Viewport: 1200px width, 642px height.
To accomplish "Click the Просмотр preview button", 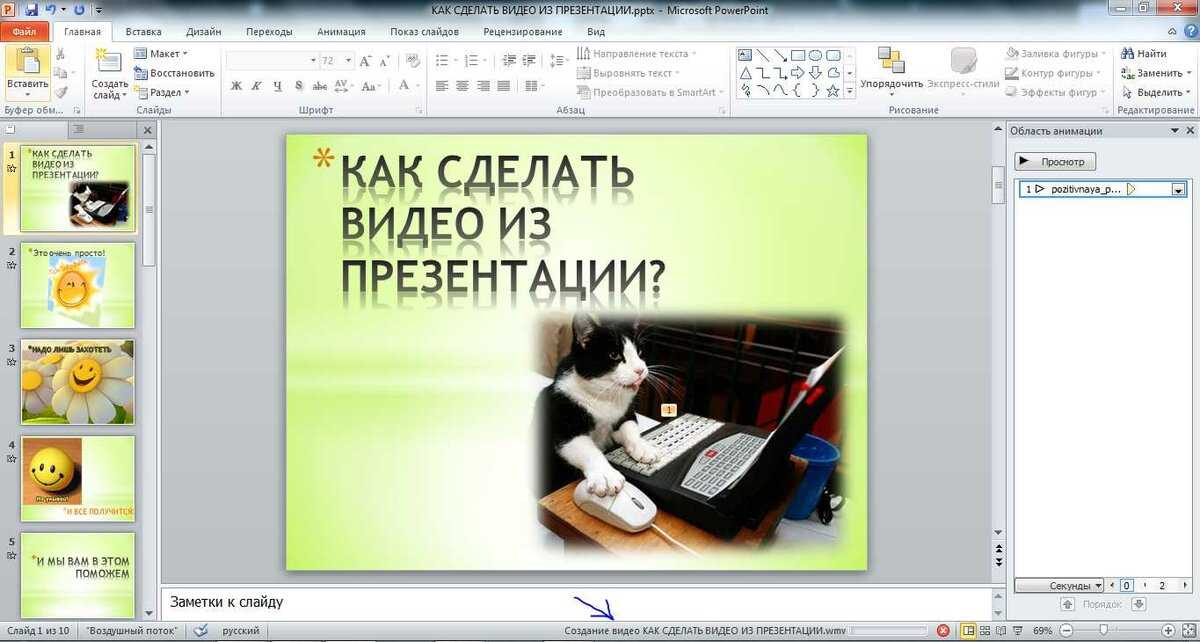I will (x=1056, y=161).
